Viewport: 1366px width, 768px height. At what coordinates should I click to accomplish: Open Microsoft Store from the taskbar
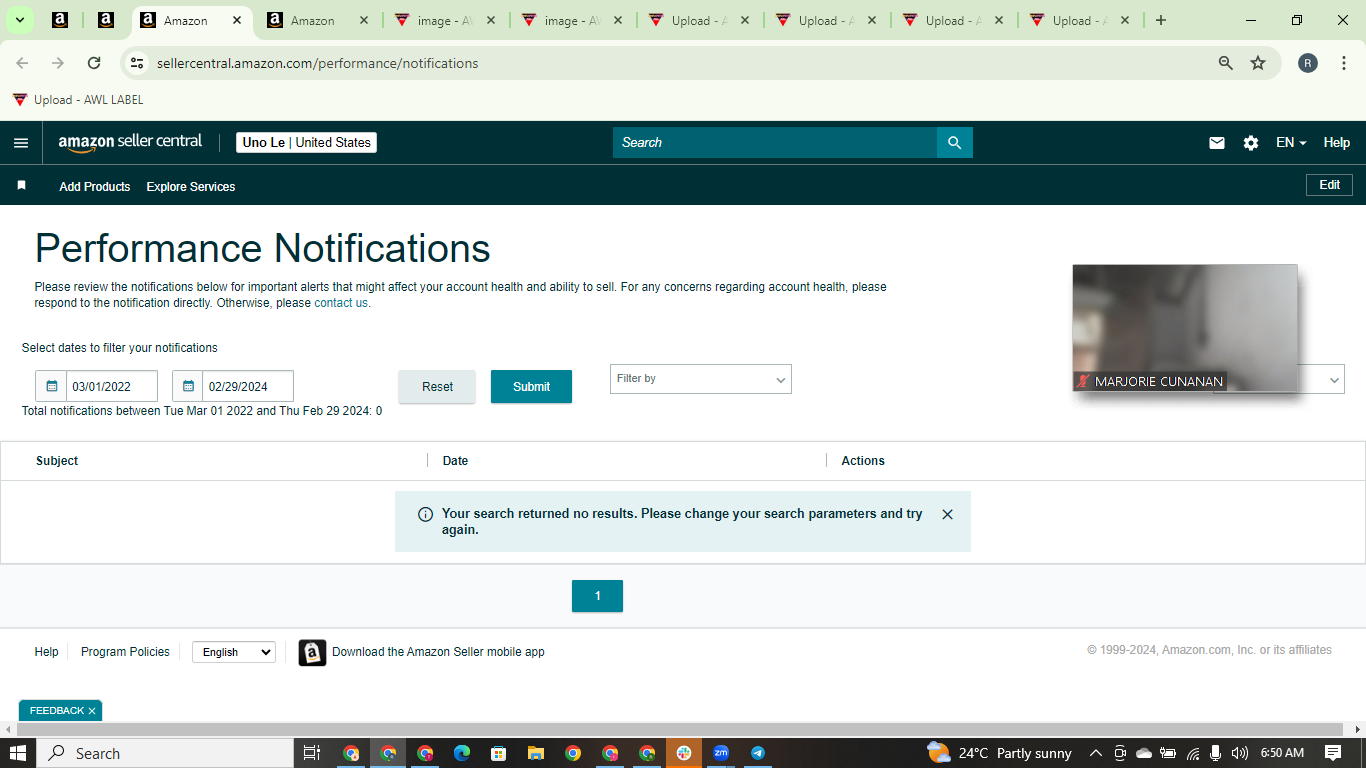[x=498, y=753]
